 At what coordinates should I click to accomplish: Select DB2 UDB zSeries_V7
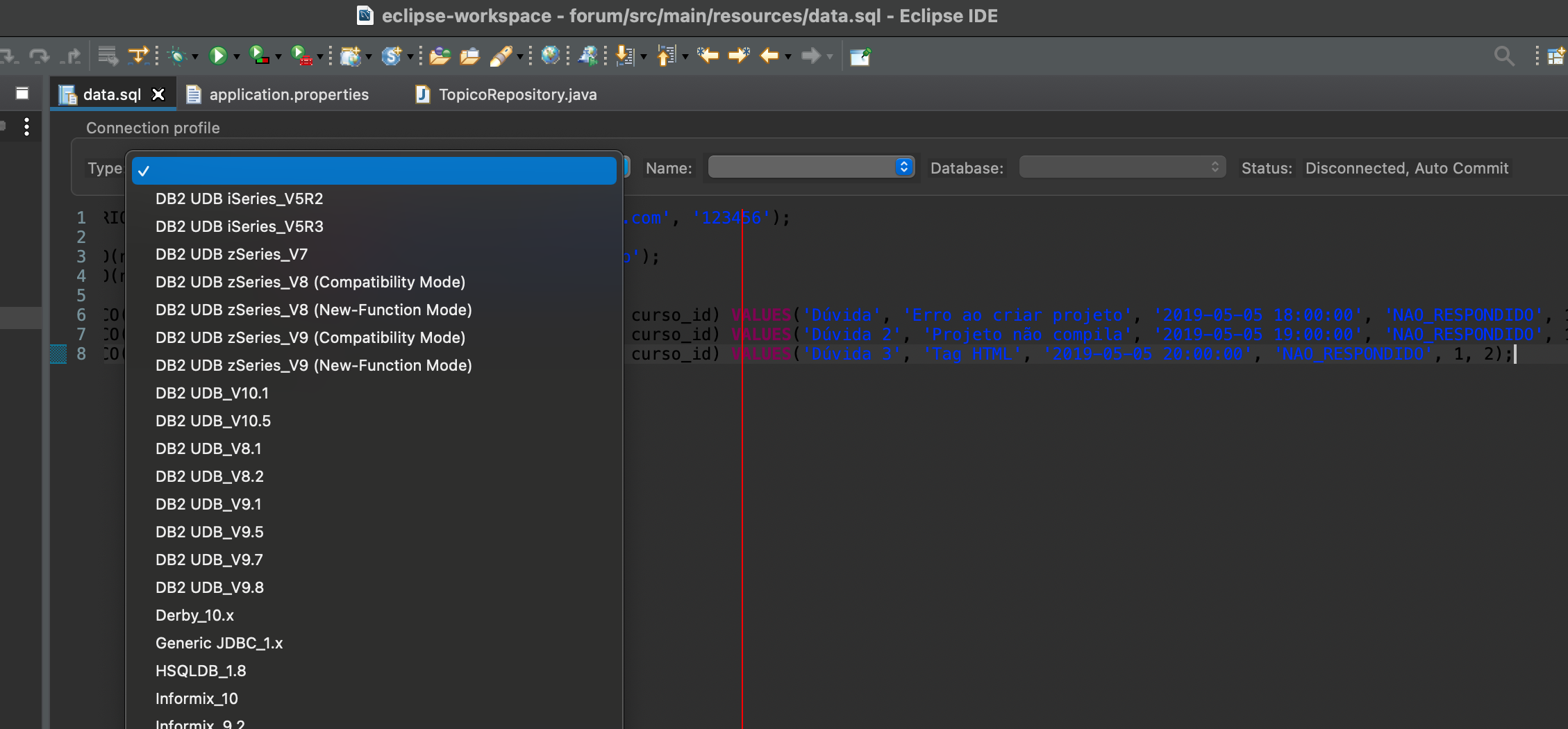coord(374,254)
